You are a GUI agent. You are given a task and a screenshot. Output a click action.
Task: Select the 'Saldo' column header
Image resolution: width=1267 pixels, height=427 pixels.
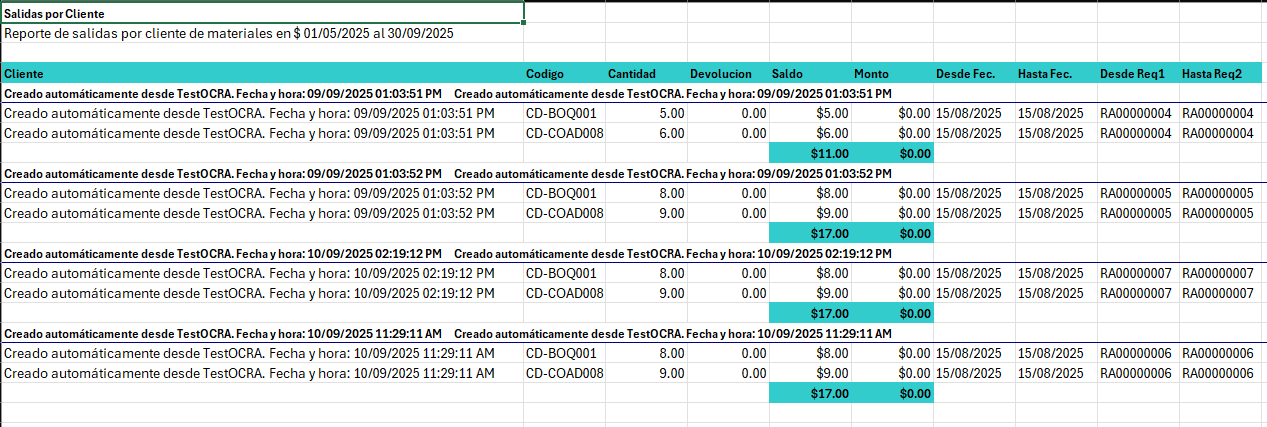point(810,73)
